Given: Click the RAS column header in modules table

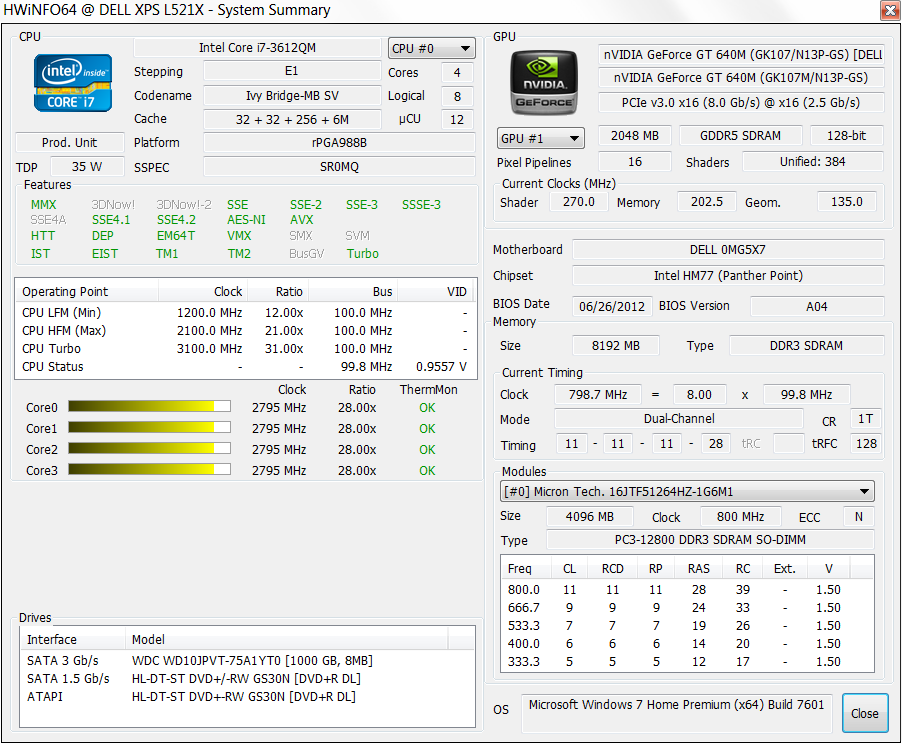Looking at the screenshot, I should tap(699, 569).
